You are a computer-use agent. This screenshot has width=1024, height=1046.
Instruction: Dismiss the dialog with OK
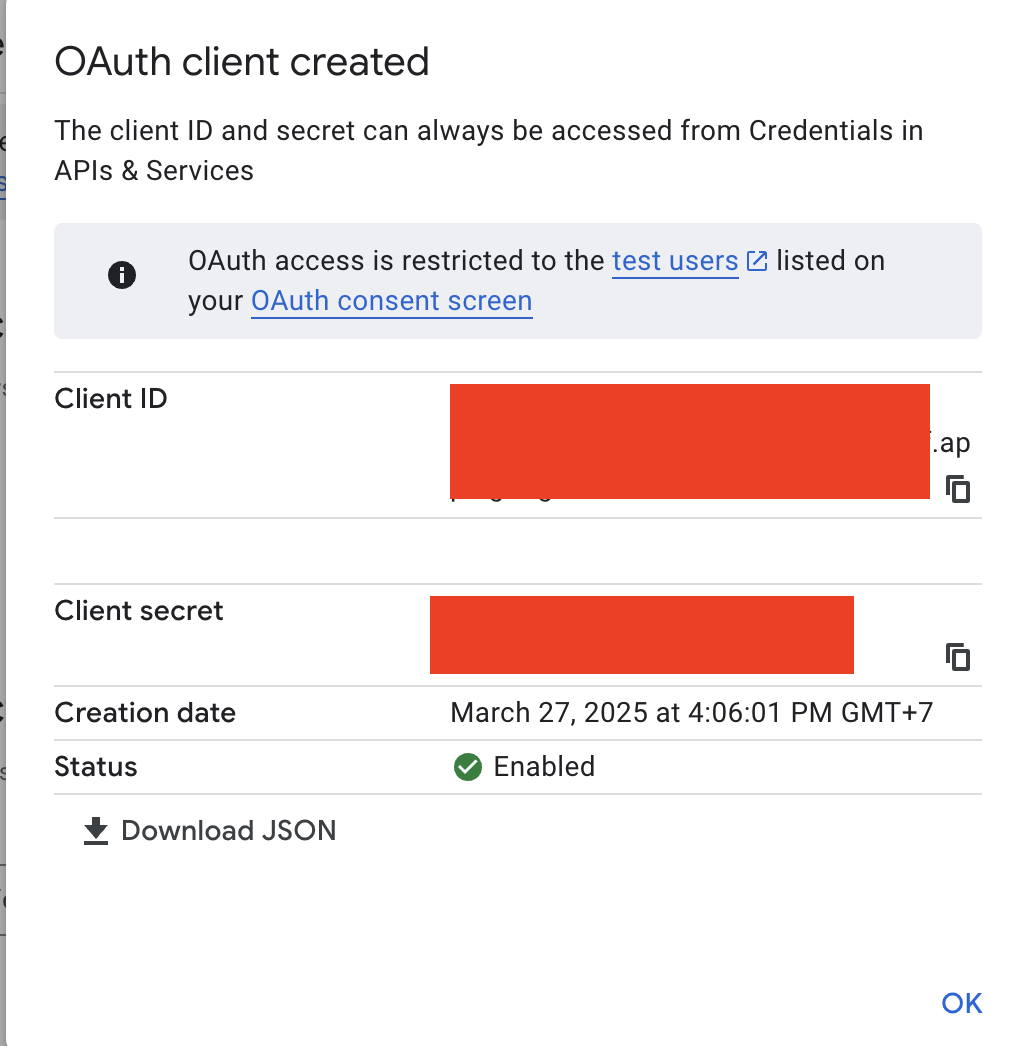[961, 1003]
